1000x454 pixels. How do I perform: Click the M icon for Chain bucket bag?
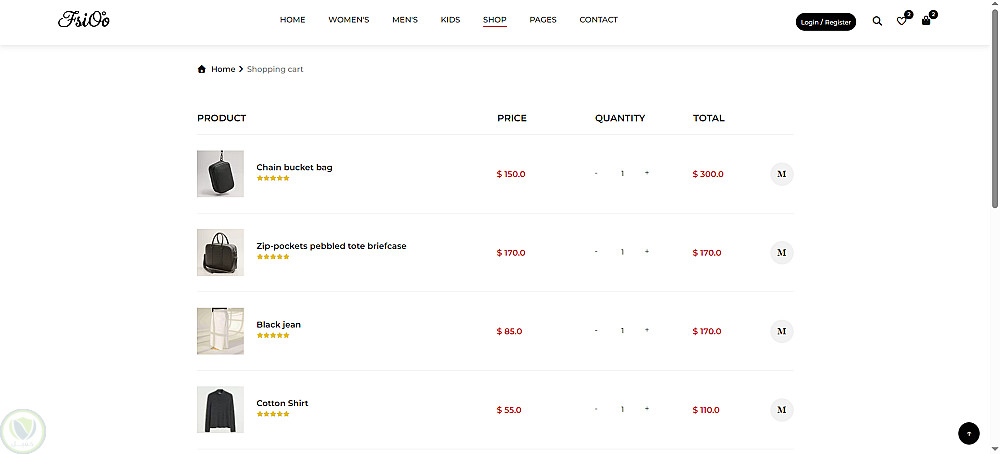(x=782, y=174)
